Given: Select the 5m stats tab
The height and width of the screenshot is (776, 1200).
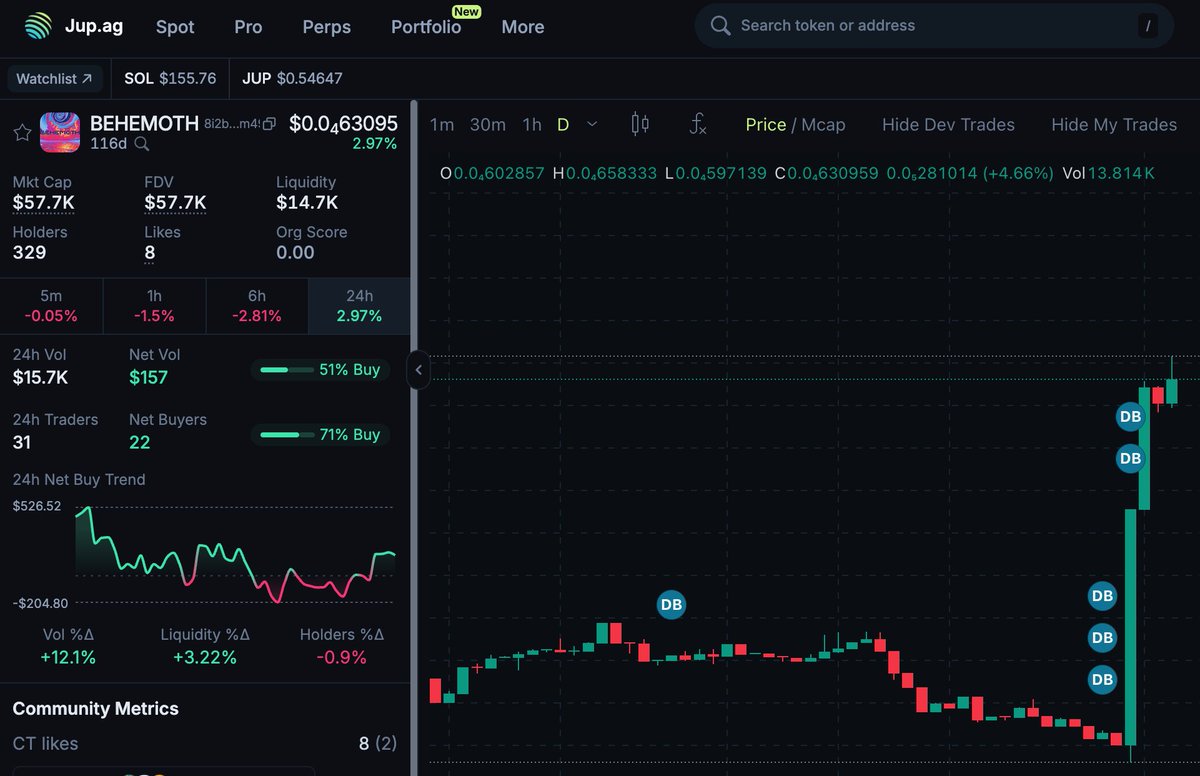Looking at the screenshot, I should (51, 306).
